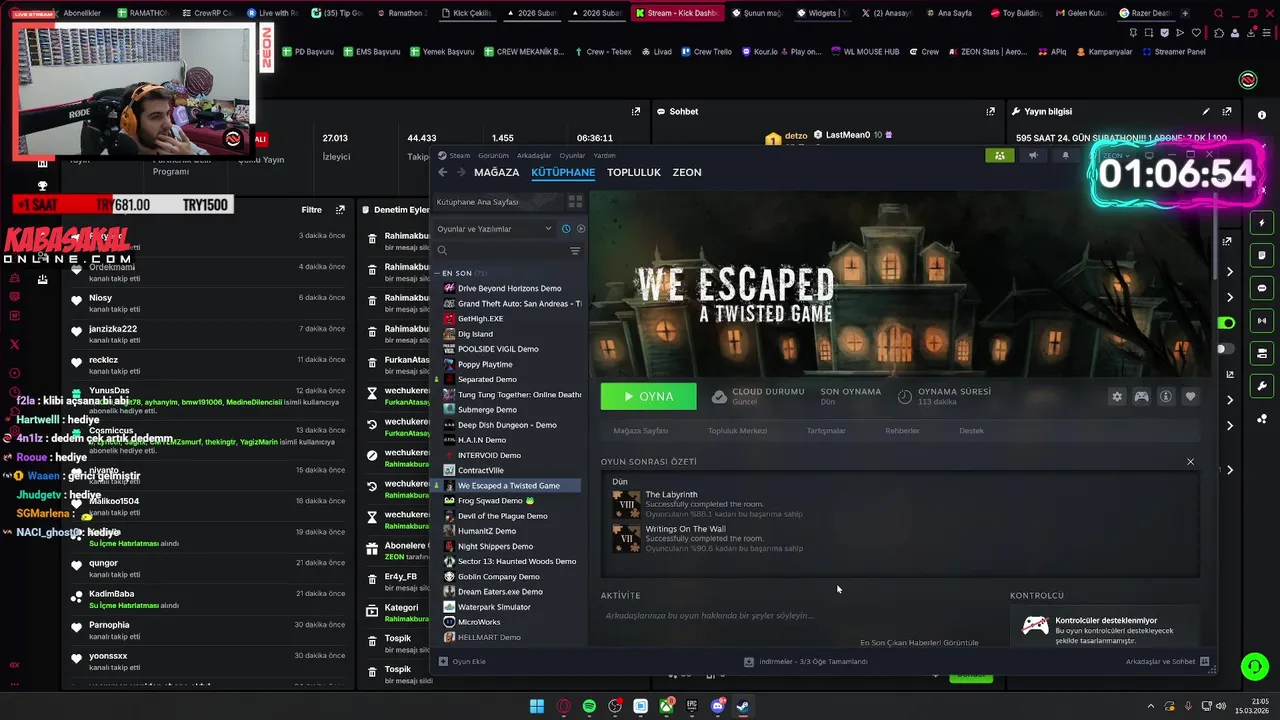Open Tartışmalar link
Viewport: 1280px width, 720px height.
click(826, 431)
